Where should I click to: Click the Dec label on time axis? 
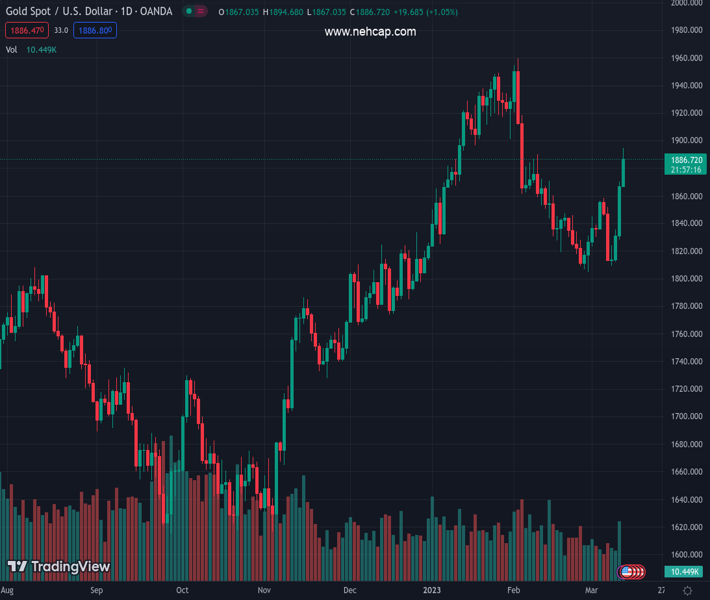pos(349,591)
